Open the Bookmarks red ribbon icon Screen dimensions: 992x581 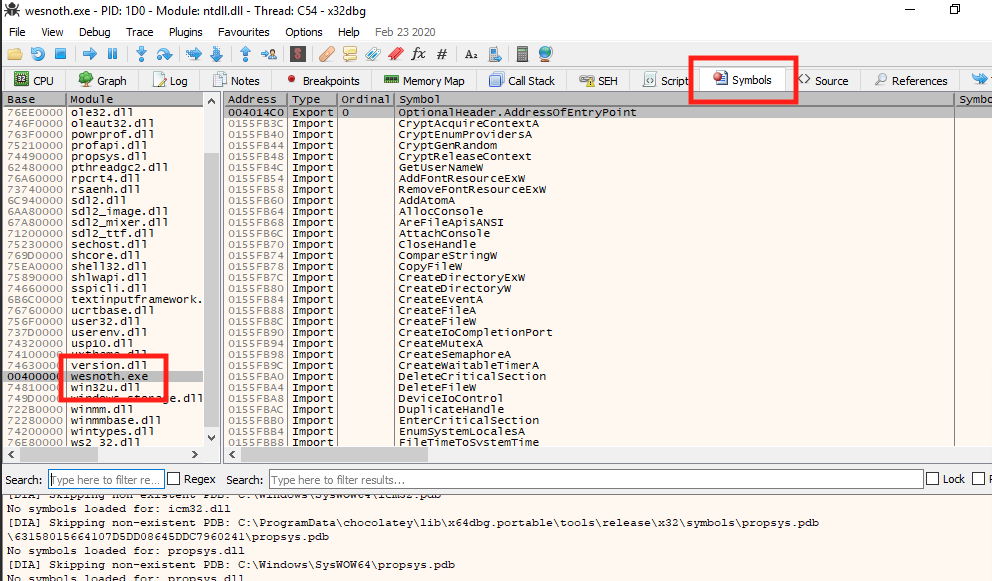(396, 54)
